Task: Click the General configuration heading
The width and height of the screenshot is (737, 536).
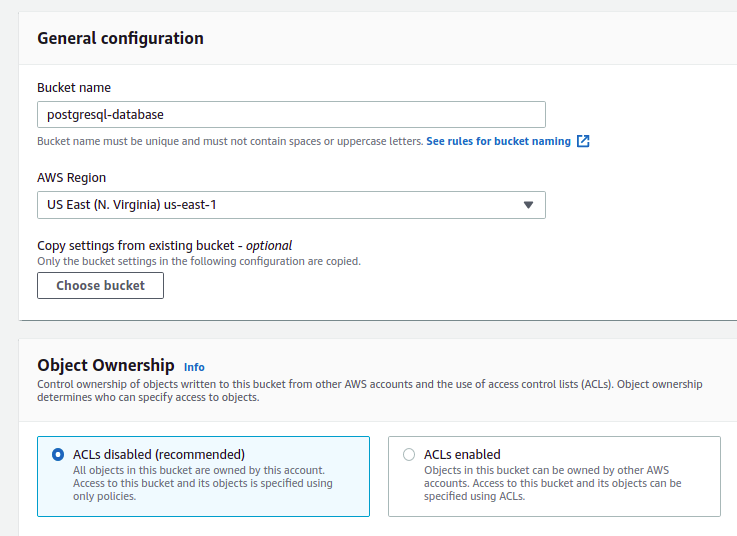Action: (x=120, y=39)
